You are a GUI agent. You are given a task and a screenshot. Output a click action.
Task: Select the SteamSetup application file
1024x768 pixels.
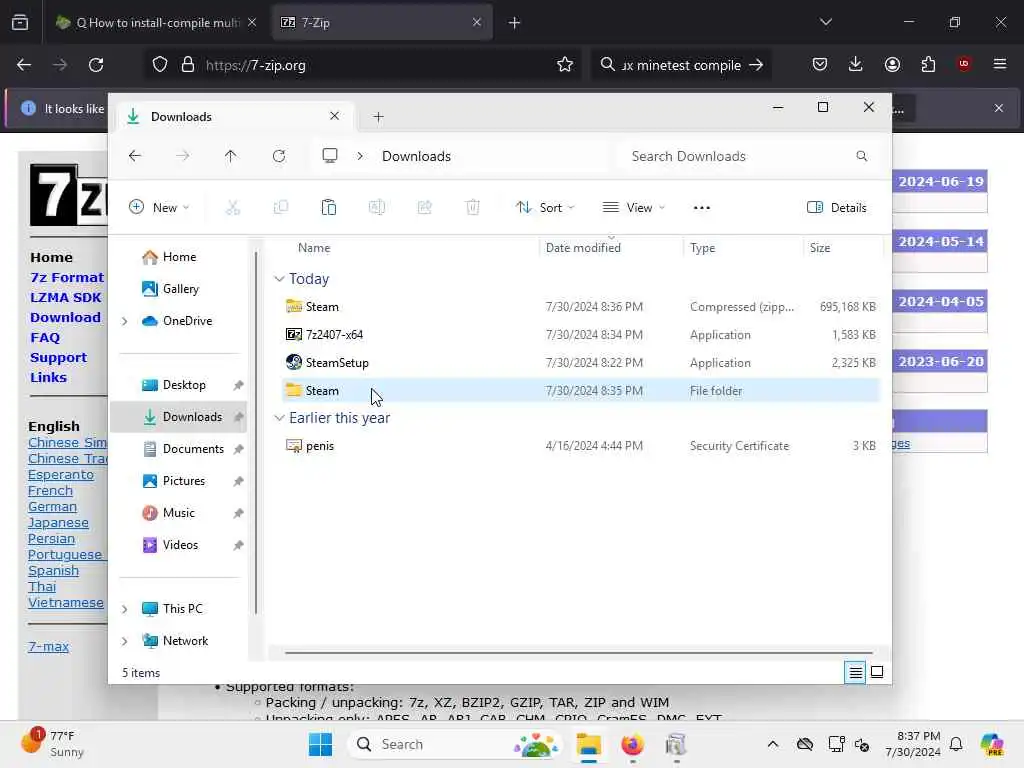pos(581,362)
